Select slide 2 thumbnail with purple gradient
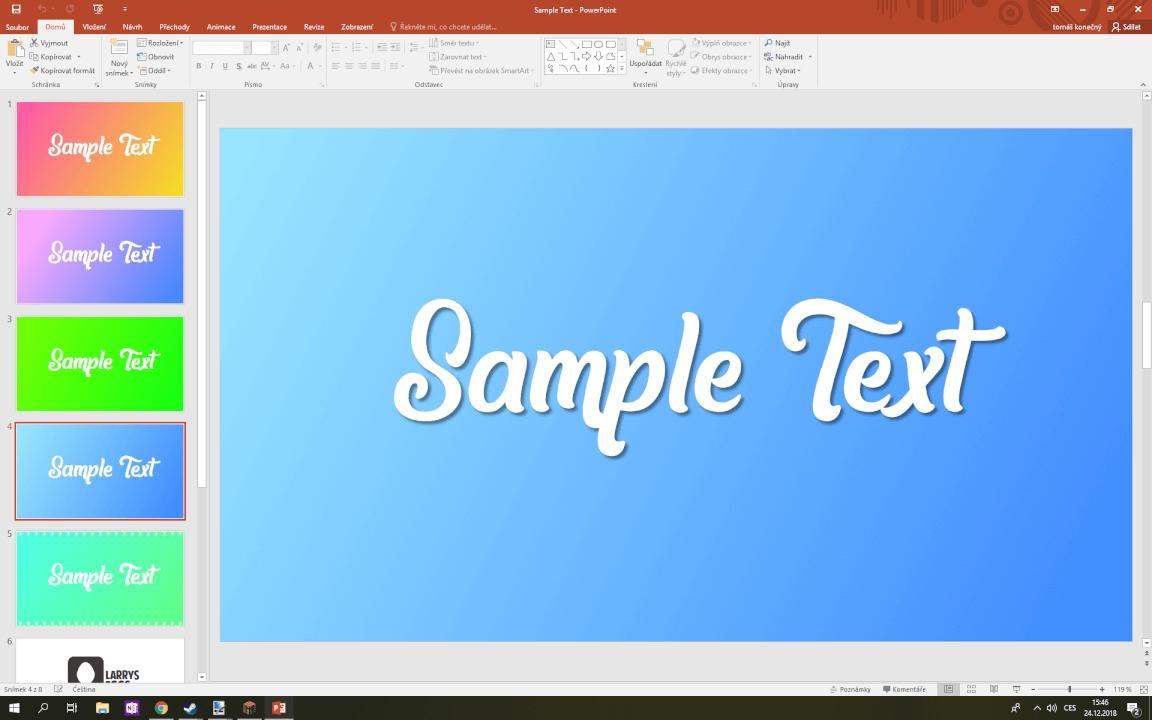The image size is (1152, 720). click(100, 256)
